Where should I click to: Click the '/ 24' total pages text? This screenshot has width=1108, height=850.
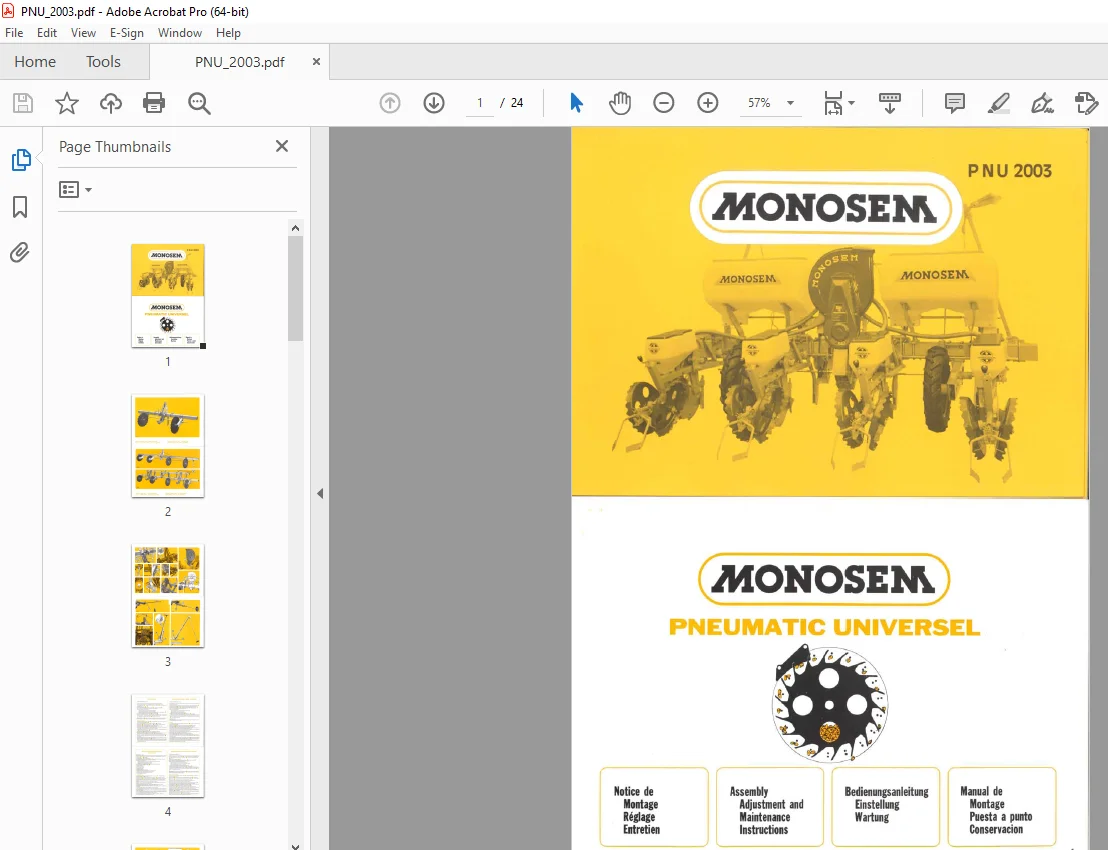coord(512,103)
